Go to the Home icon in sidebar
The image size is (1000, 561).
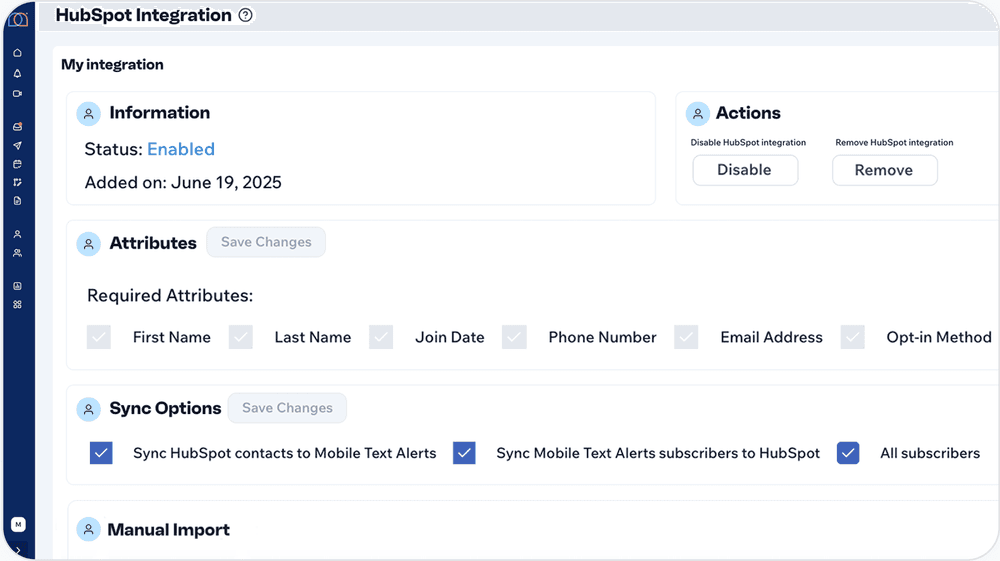point(18,53)
